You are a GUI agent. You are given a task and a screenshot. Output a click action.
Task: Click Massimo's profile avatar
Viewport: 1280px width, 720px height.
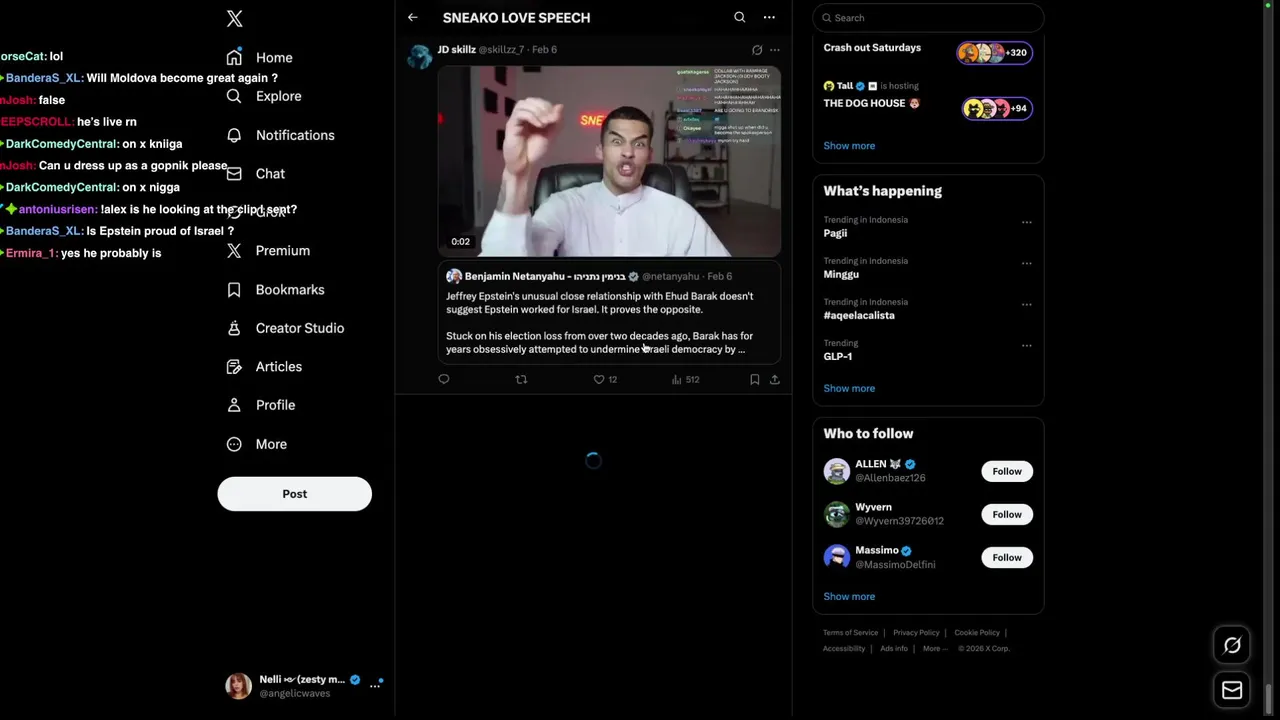837,557
